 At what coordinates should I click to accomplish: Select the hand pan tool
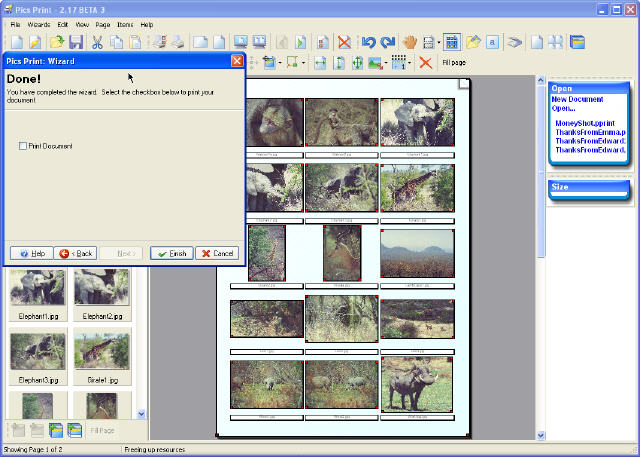[x=410, y=42]
